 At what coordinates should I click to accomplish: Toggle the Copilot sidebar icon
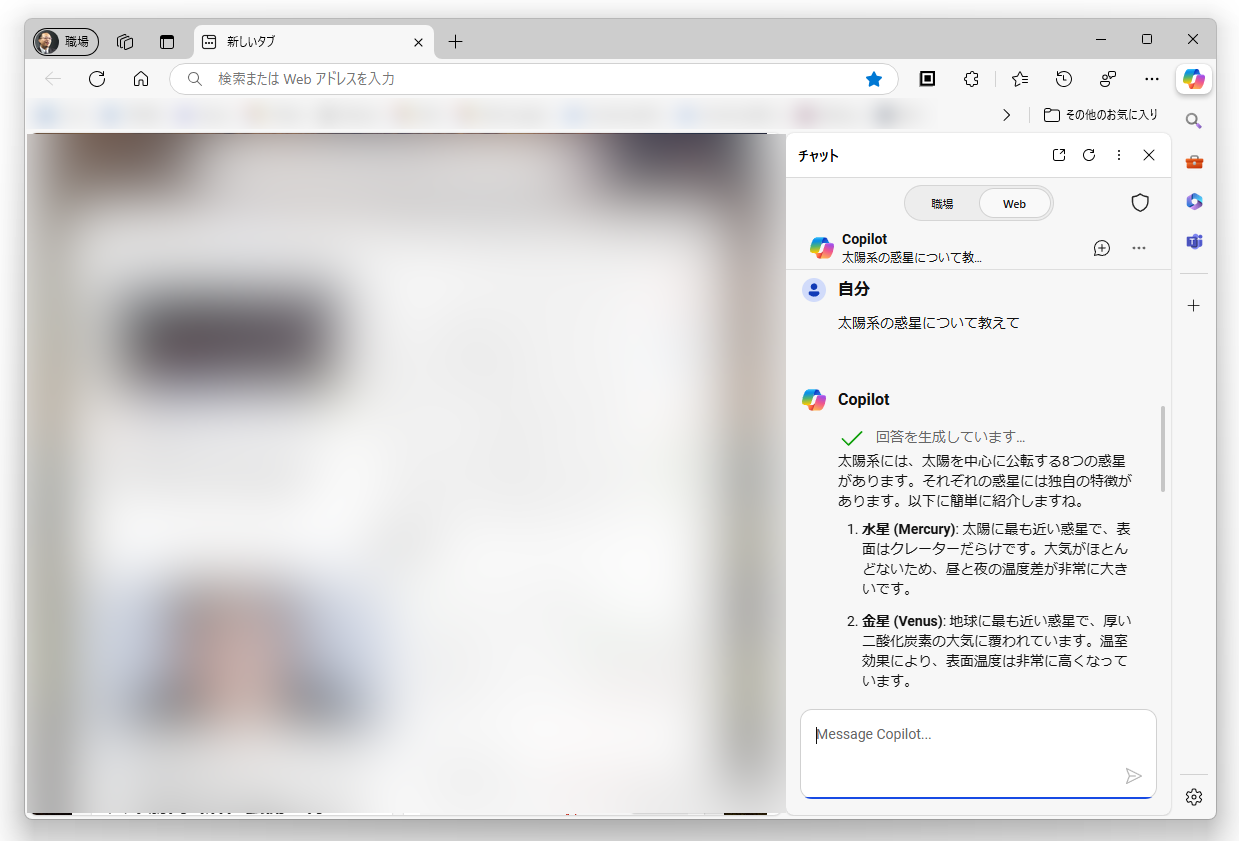tap(1194, 78)
